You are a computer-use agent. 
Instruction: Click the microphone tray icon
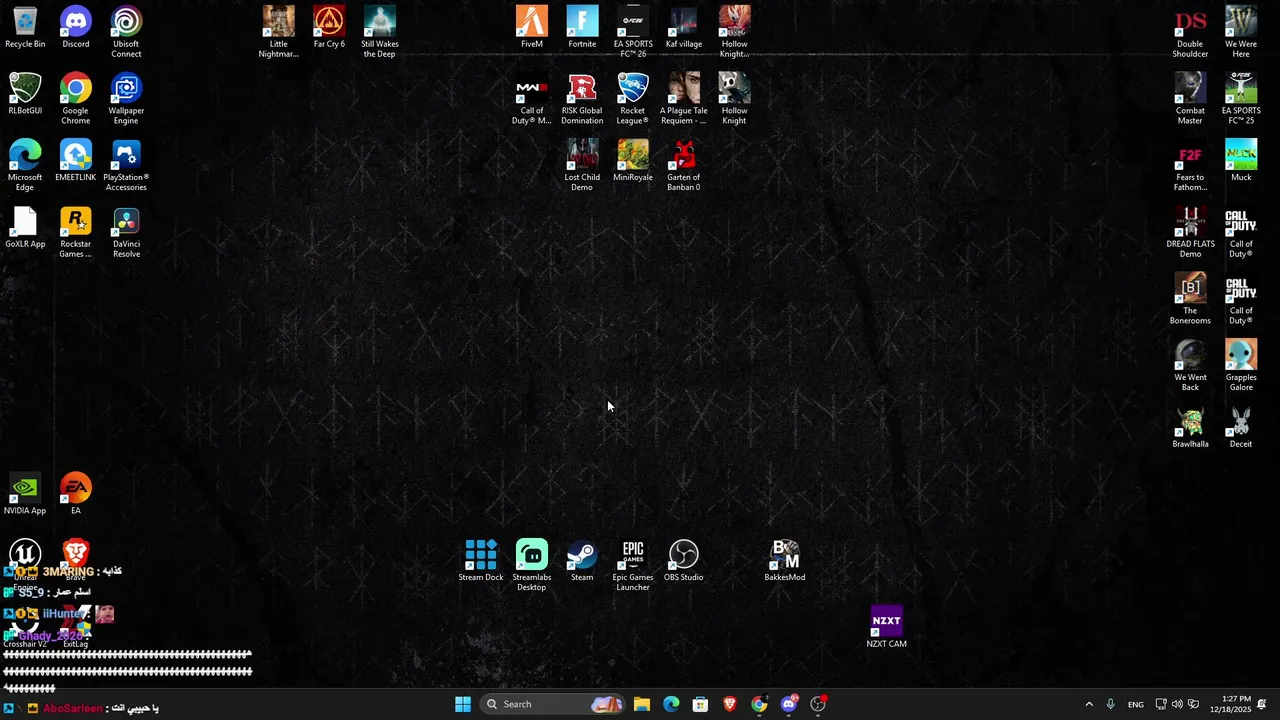point(1110,704)
